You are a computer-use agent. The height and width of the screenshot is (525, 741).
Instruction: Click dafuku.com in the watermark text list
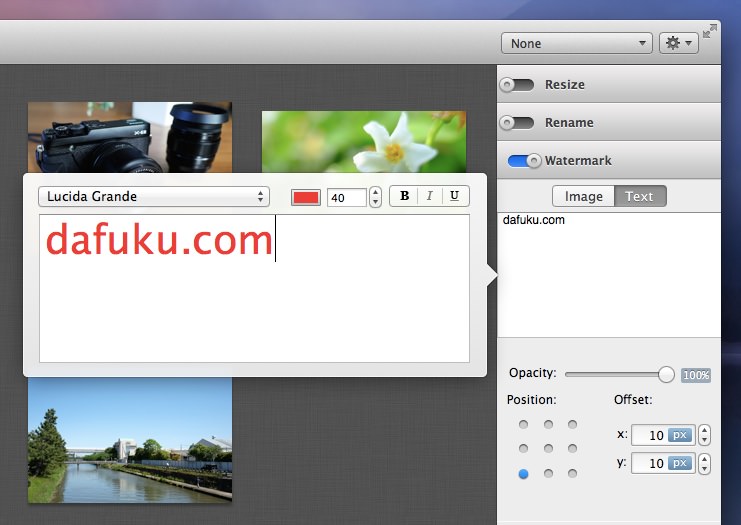coord(534,220)
